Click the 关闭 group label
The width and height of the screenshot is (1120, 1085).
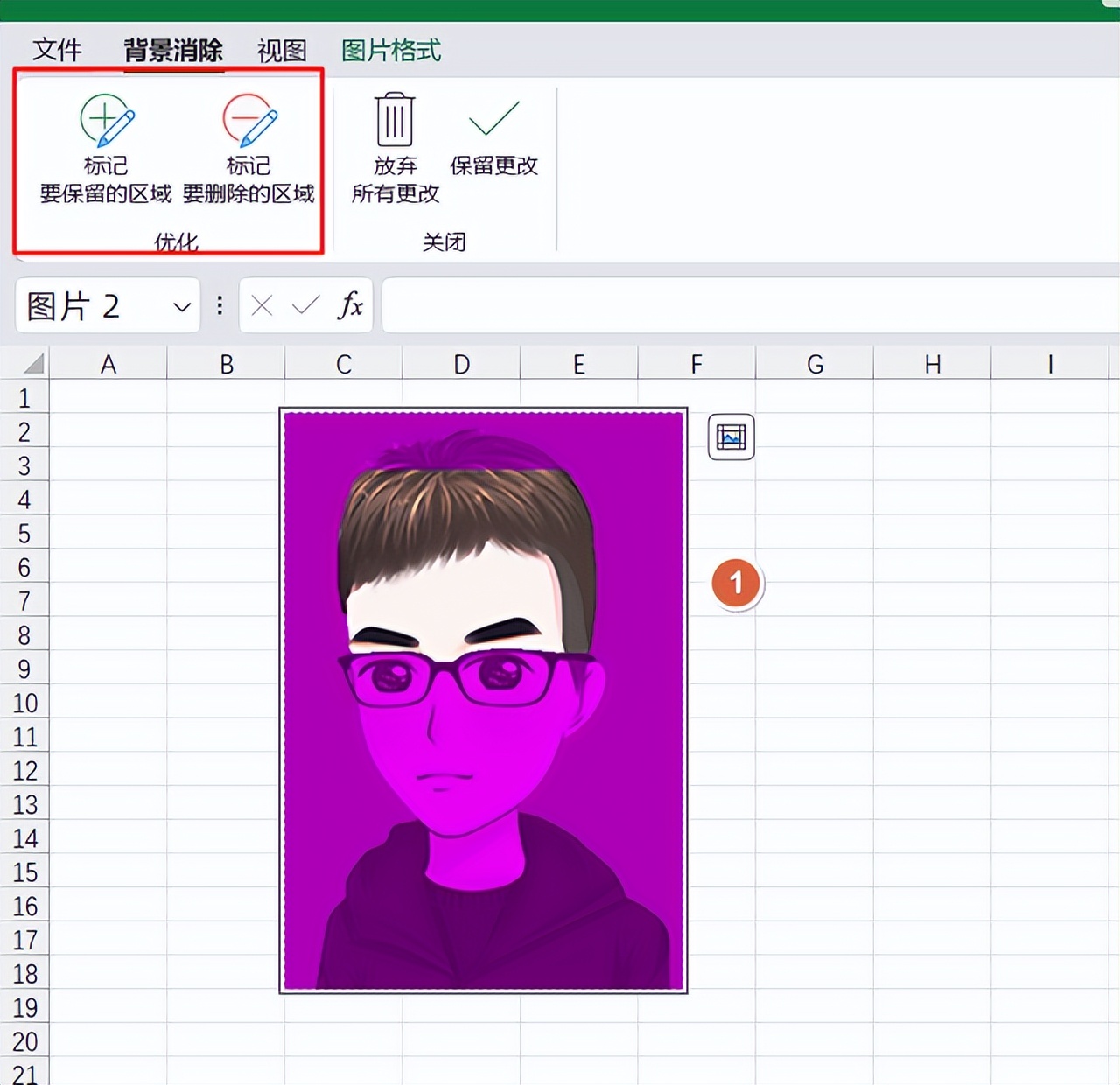click(x=444, y=241)
